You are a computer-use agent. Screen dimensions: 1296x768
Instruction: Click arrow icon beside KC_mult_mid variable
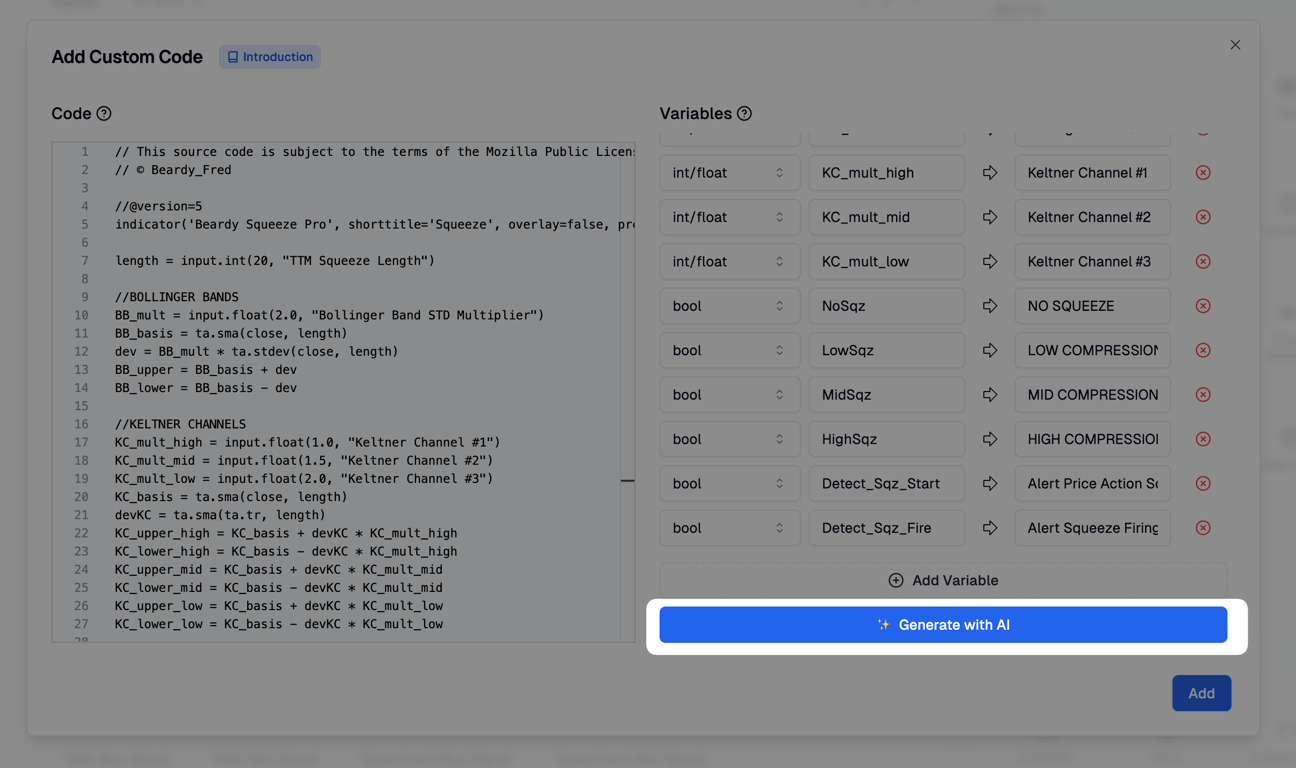pyautogui.click(x=990, y=217)
